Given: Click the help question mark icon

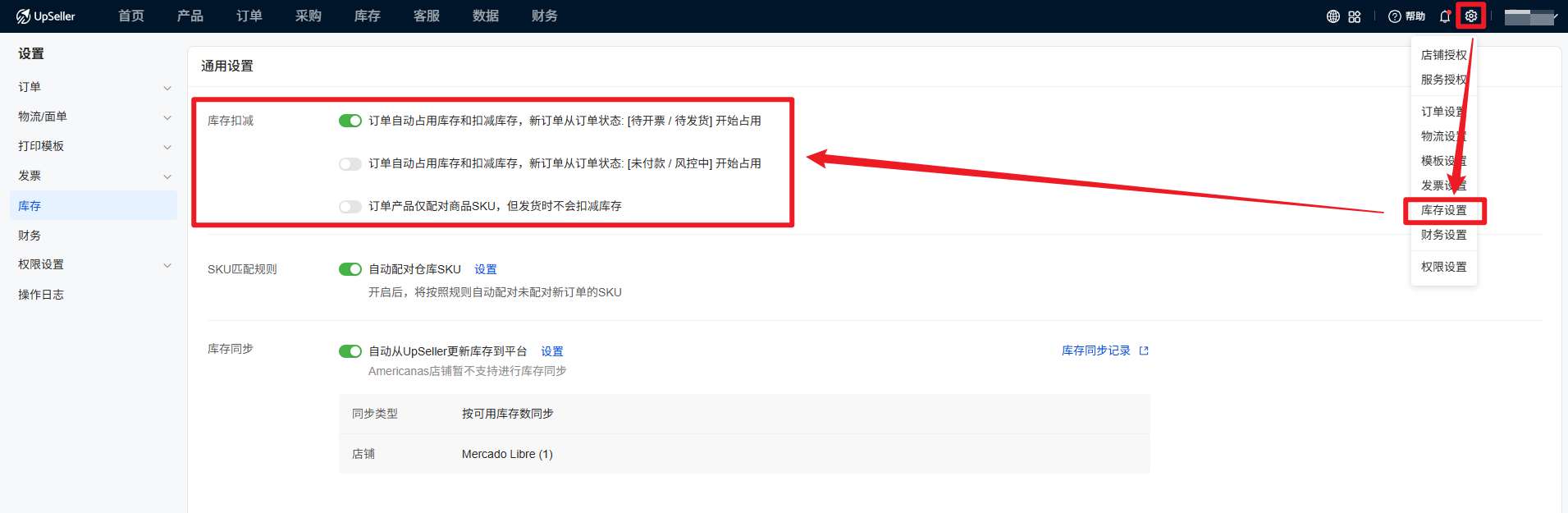Looking at the screenshot, I should 1395,16.
